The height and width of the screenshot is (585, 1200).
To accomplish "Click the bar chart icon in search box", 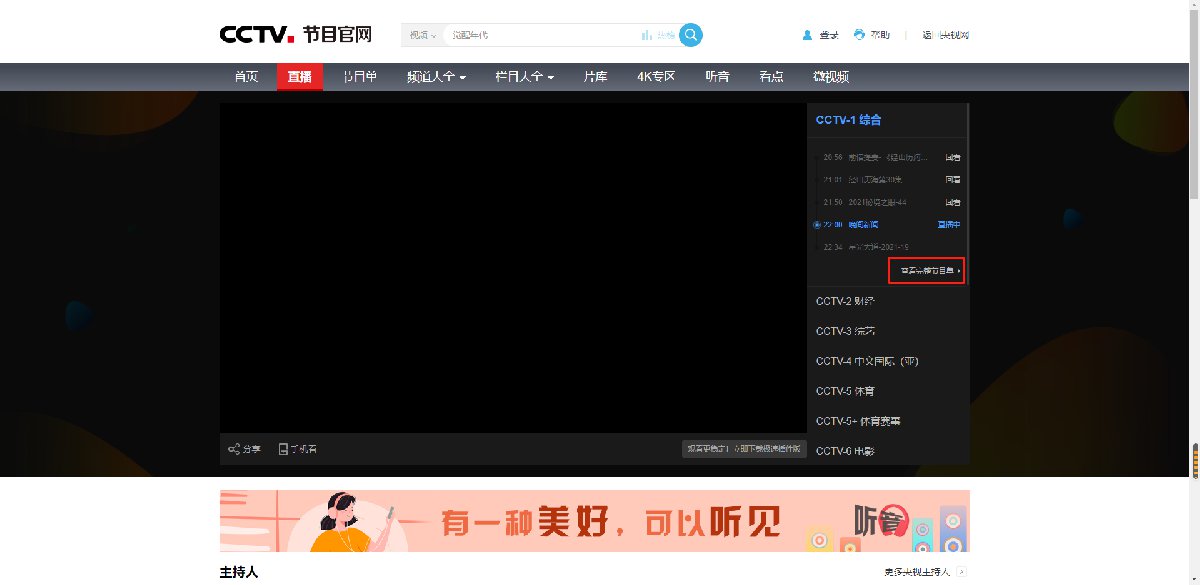I will pos(647,35).
